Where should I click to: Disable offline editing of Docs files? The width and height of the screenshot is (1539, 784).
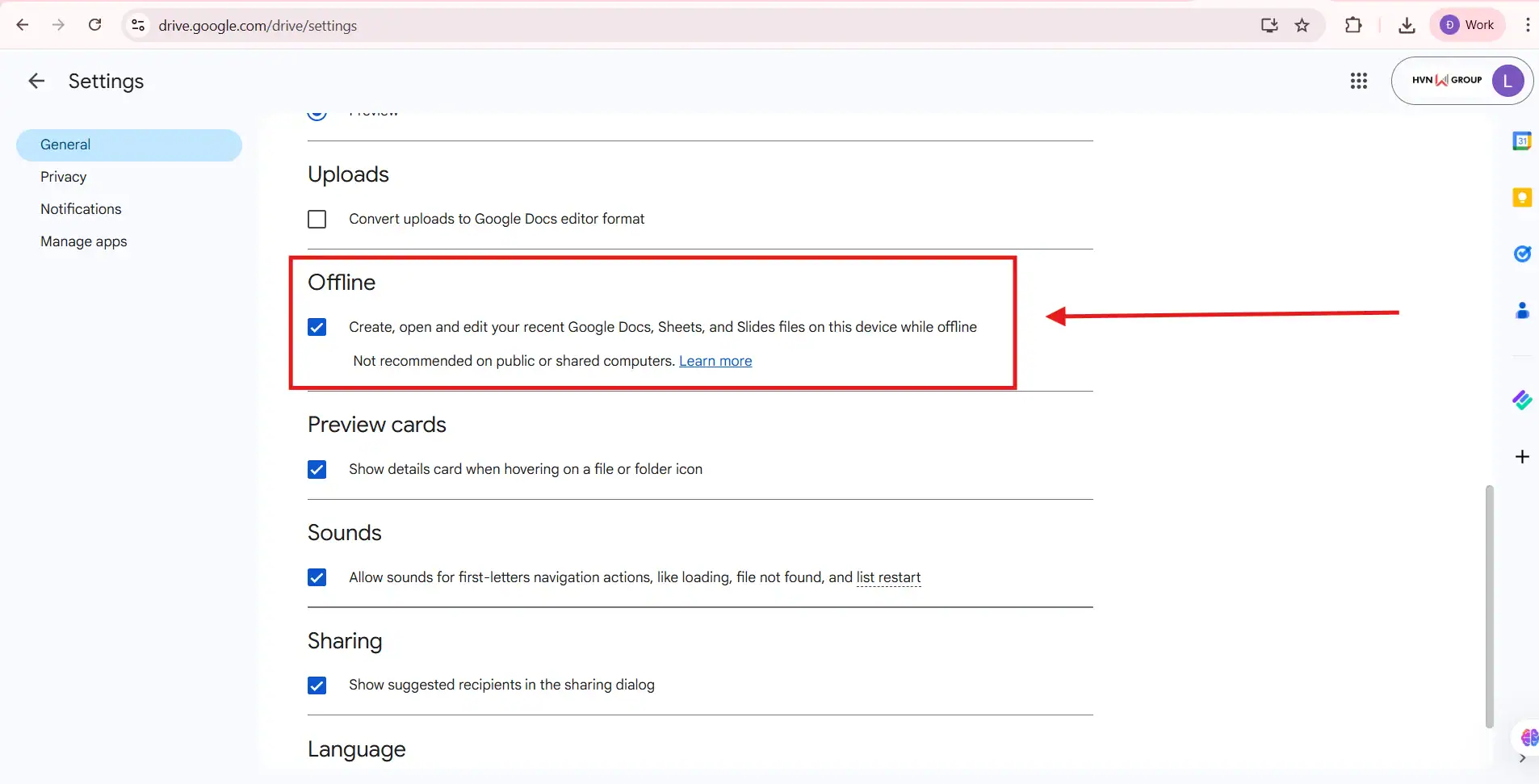[x=317, y=327]
